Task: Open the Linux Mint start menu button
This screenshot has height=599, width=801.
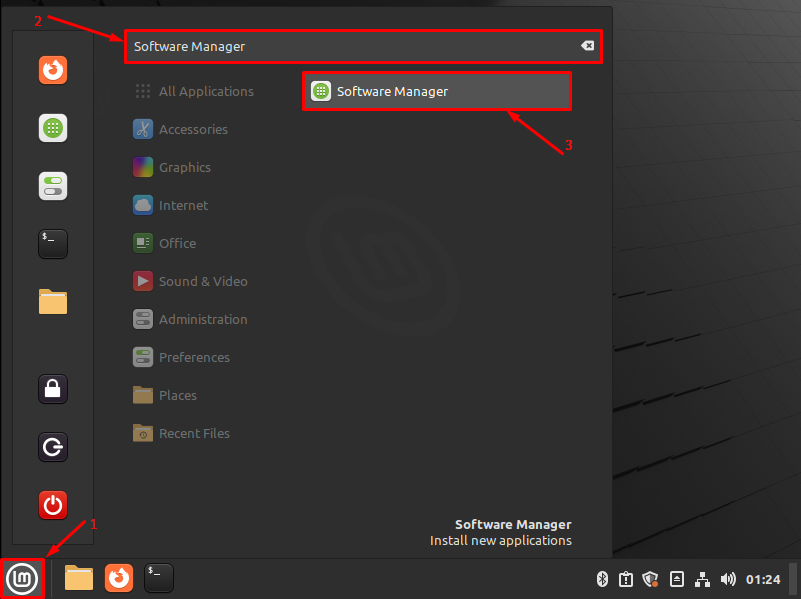Action: pos(23,578)
